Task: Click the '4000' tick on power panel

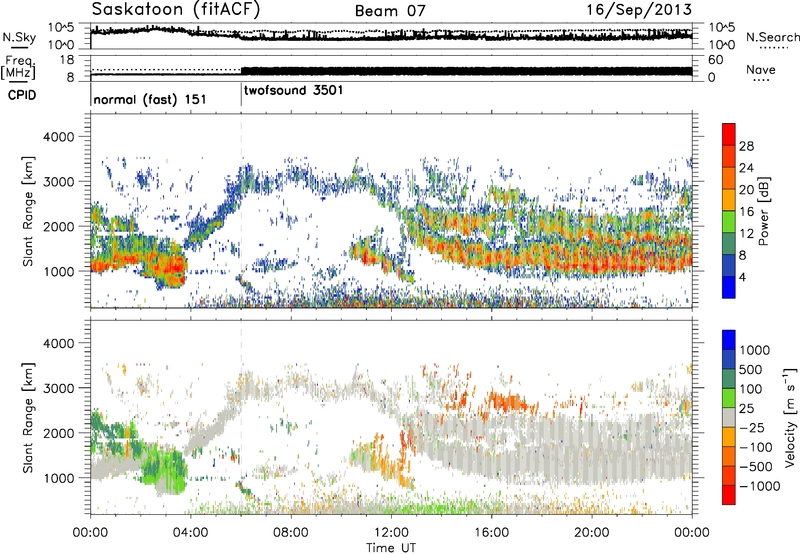Action: point(58,137)
